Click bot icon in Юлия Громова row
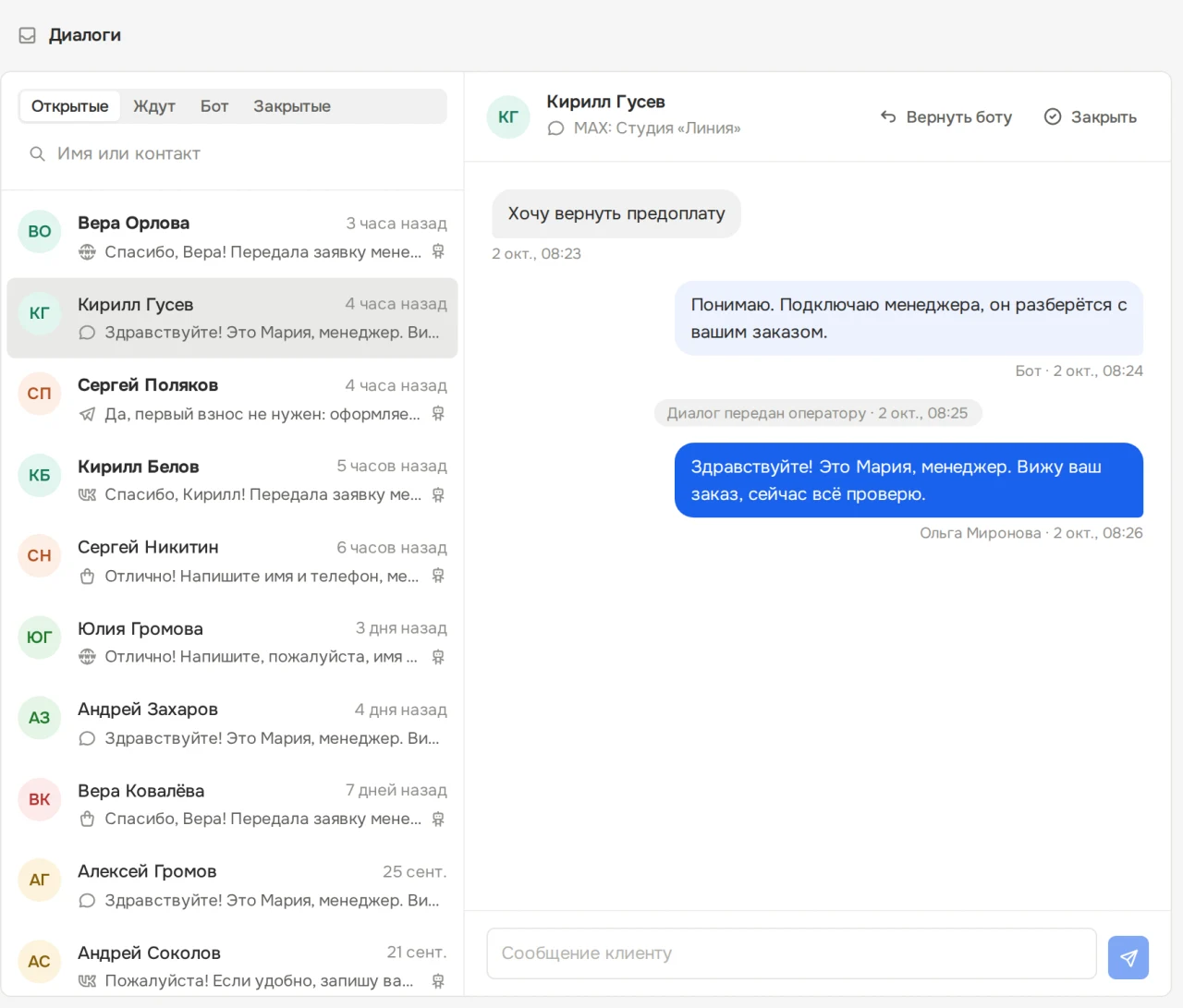The height and width of the screenshot is (1008, 1183). pyautogui.click(x=438, y=657)
